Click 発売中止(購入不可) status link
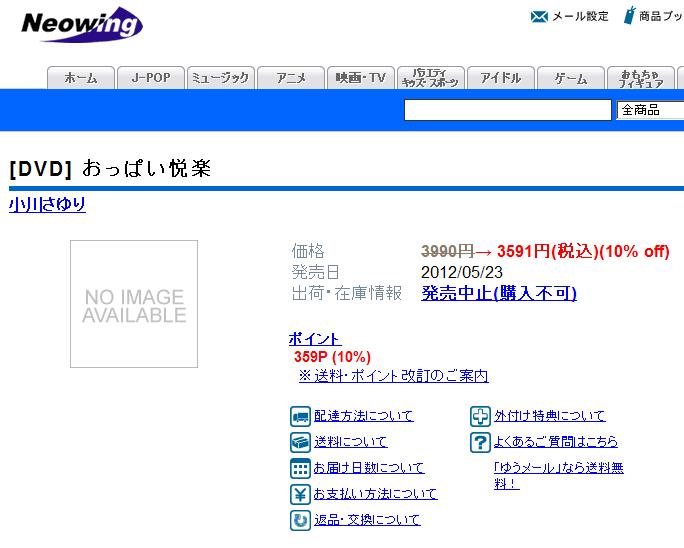 pyautogui.click(x=499, y=293)
